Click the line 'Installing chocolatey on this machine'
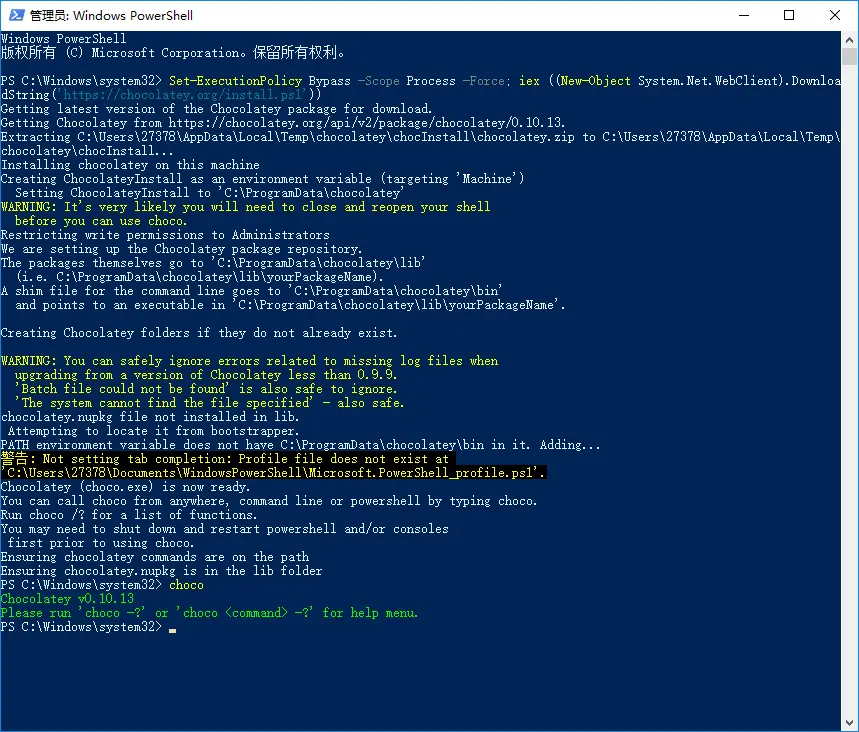Image resolution: width=859 pixels, height=732 pixels. point(130,165)
